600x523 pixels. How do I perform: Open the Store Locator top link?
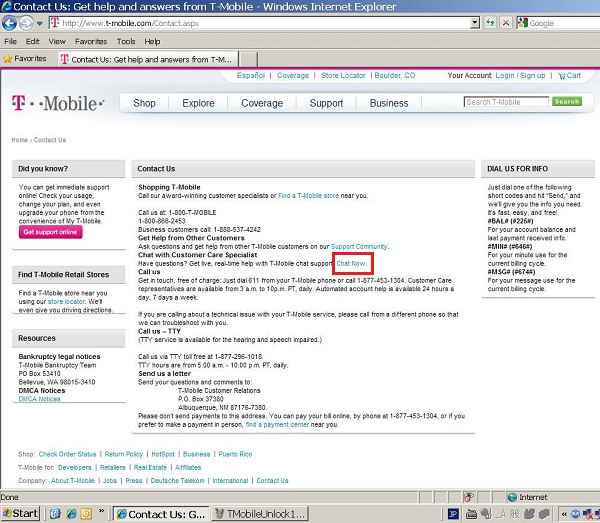(343, 75)
